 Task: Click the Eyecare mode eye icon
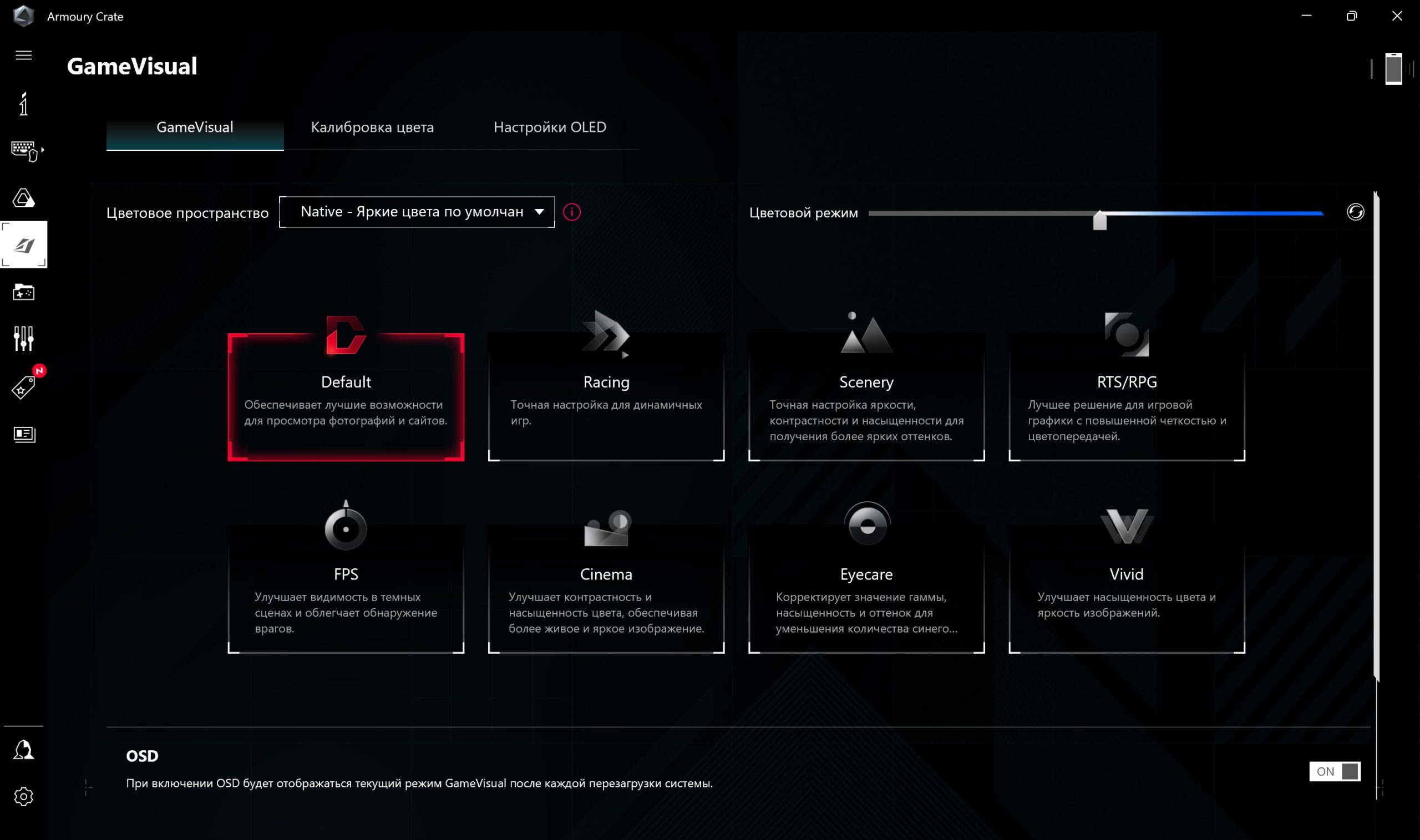click(867, 523)
